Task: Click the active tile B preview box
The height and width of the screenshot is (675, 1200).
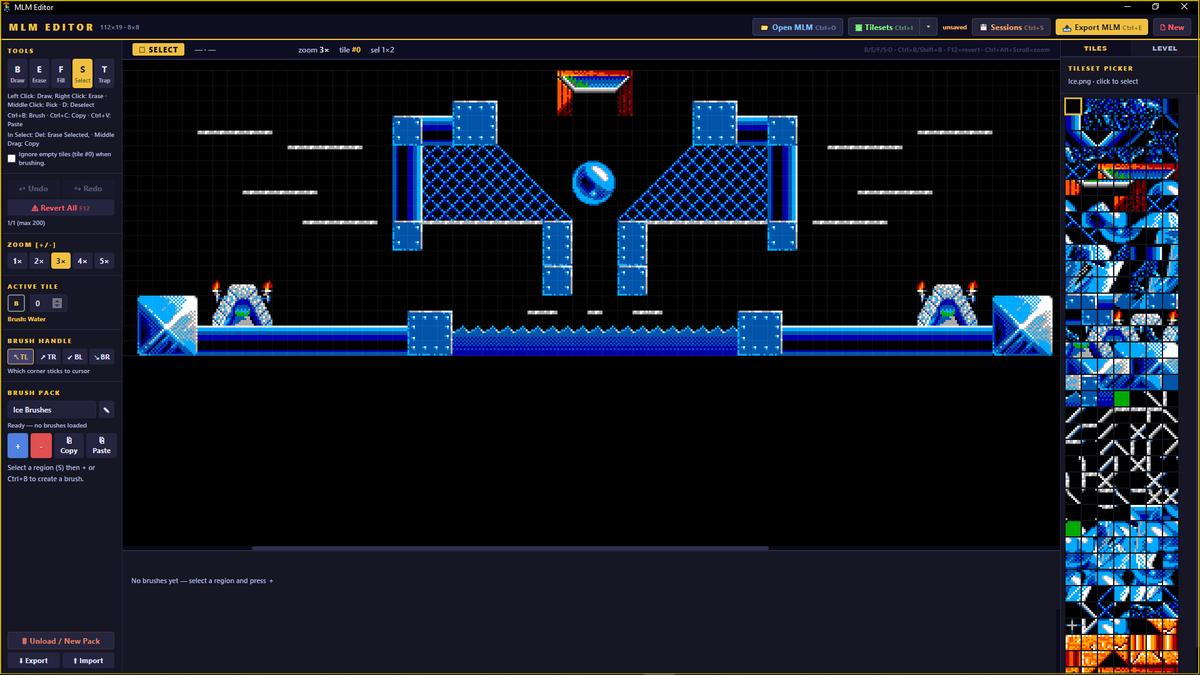Action: coord(16,303)
